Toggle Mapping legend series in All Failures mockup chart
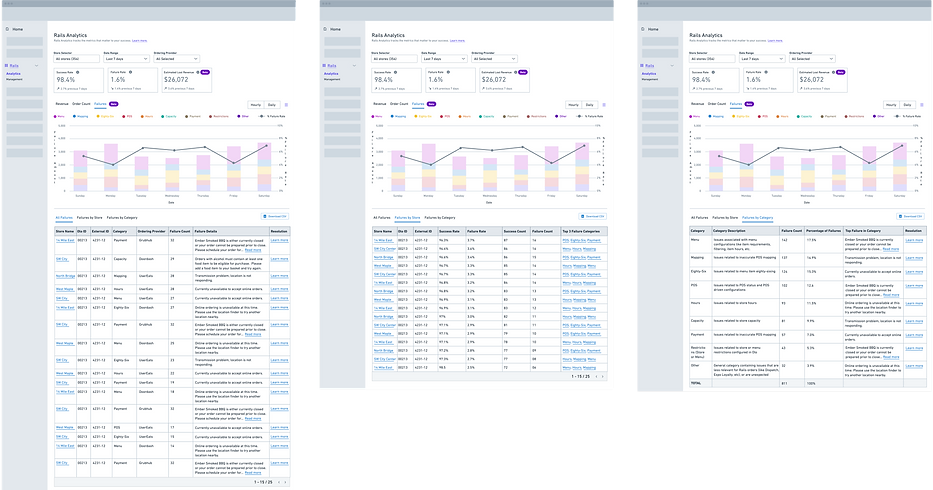 click(81, 117)
